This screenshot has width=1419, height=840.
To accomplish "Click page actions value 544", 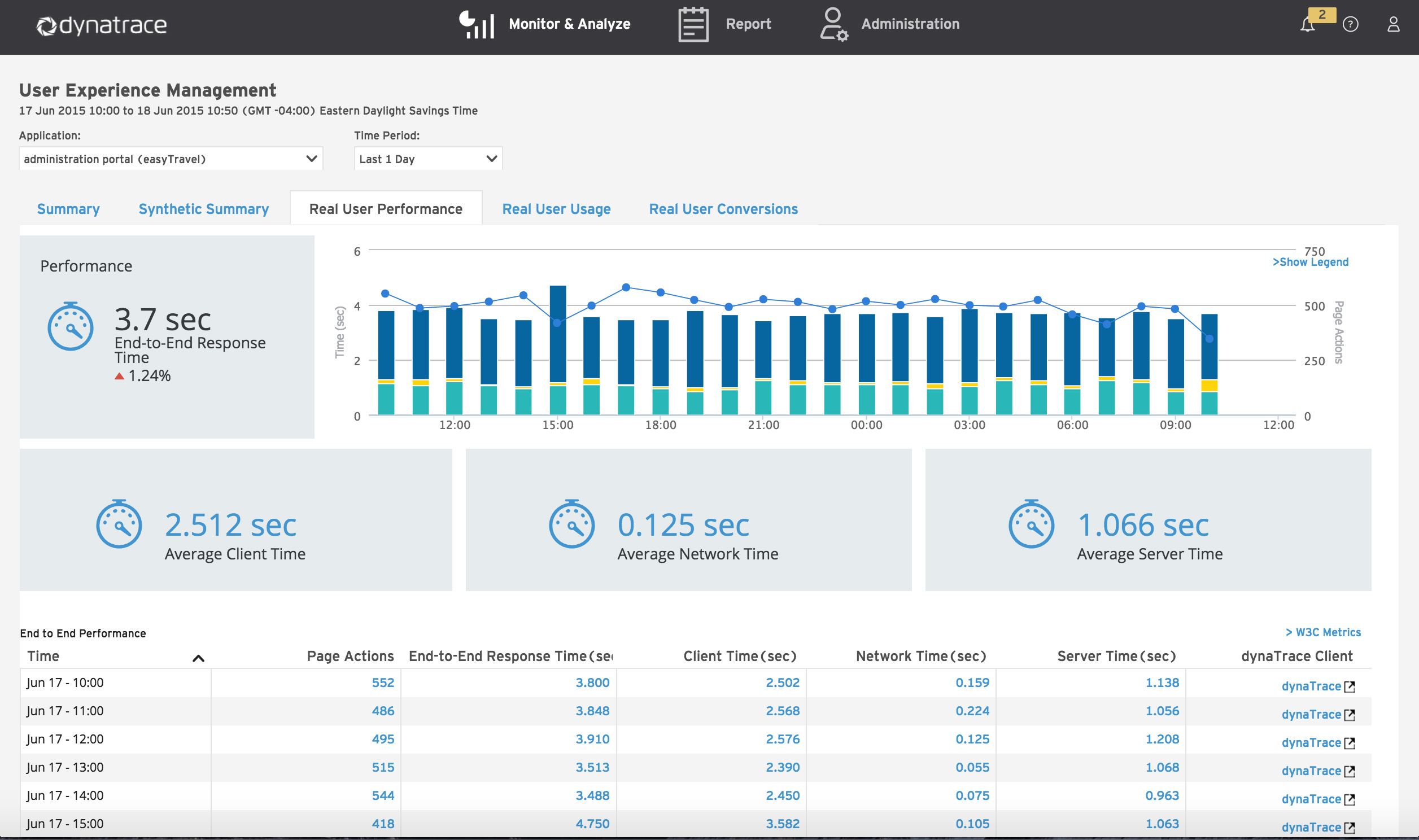I will point(383,796).
